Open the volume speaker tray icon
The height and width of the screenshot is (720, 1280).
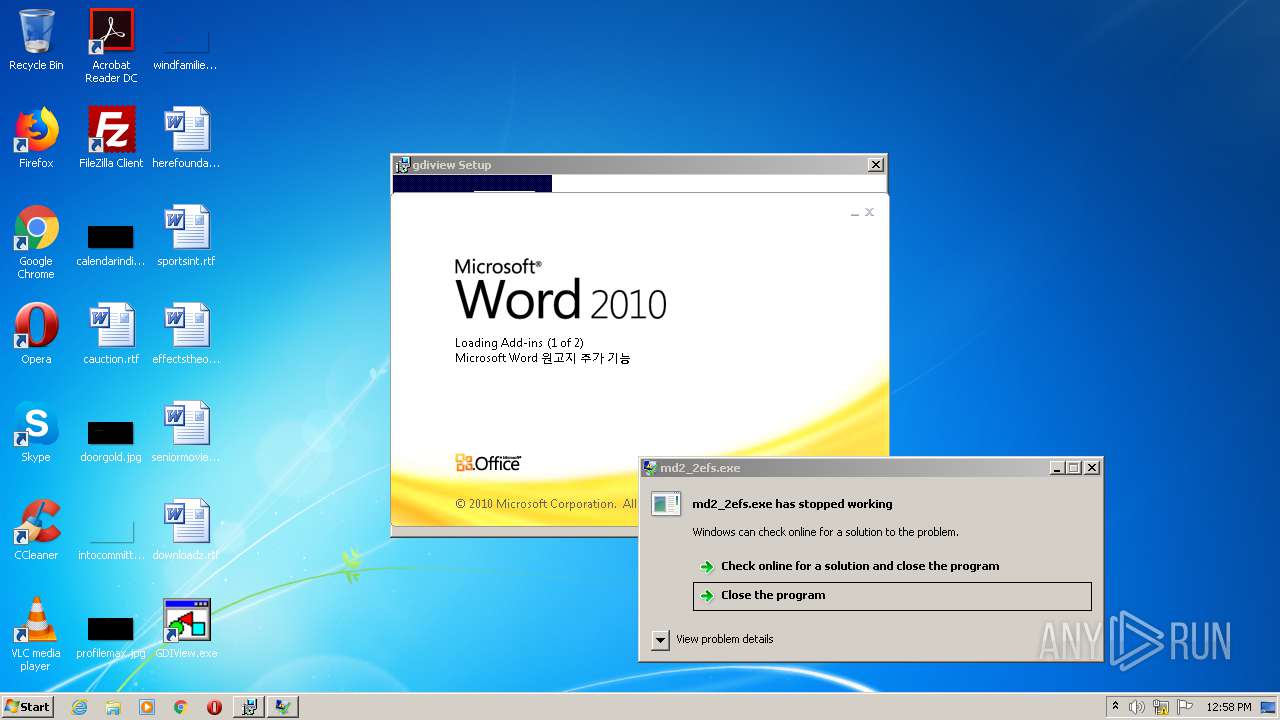[x=1136, y=707]
